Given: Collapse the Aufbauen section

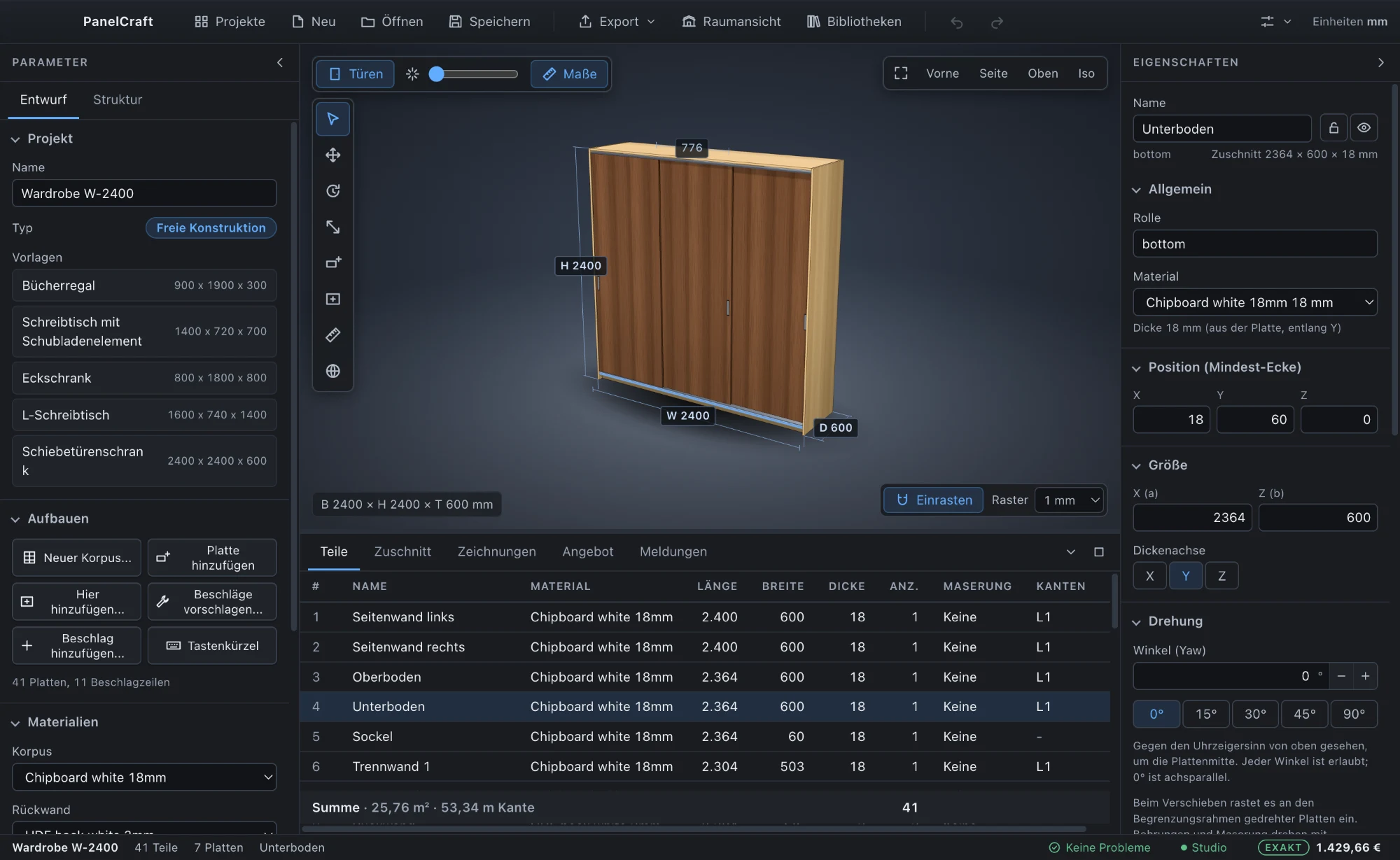Looking at the screenshot, I should [x=15, y=519].
